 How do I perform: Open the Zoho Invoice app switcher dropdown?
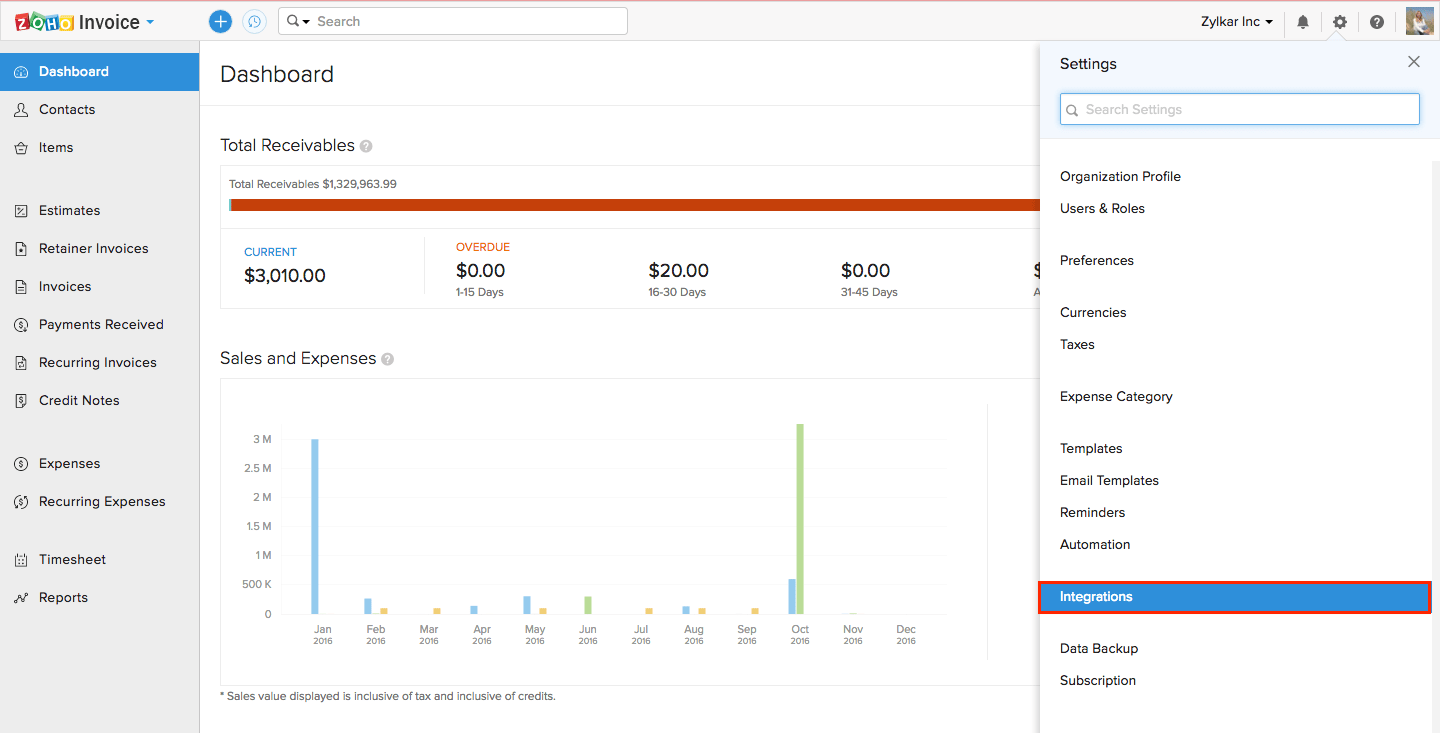[150, 22]
